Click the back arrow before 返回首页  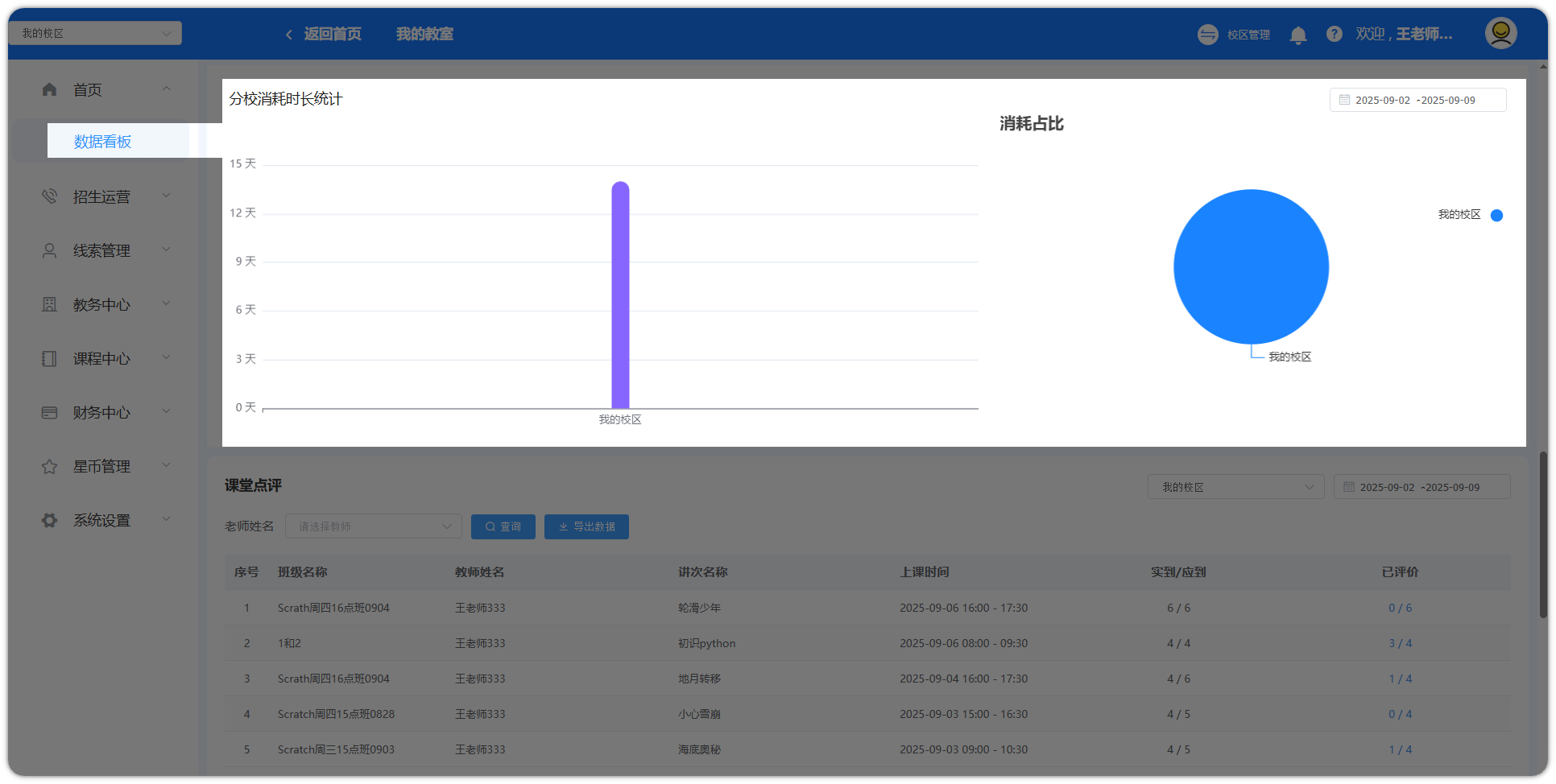(289, 35)
